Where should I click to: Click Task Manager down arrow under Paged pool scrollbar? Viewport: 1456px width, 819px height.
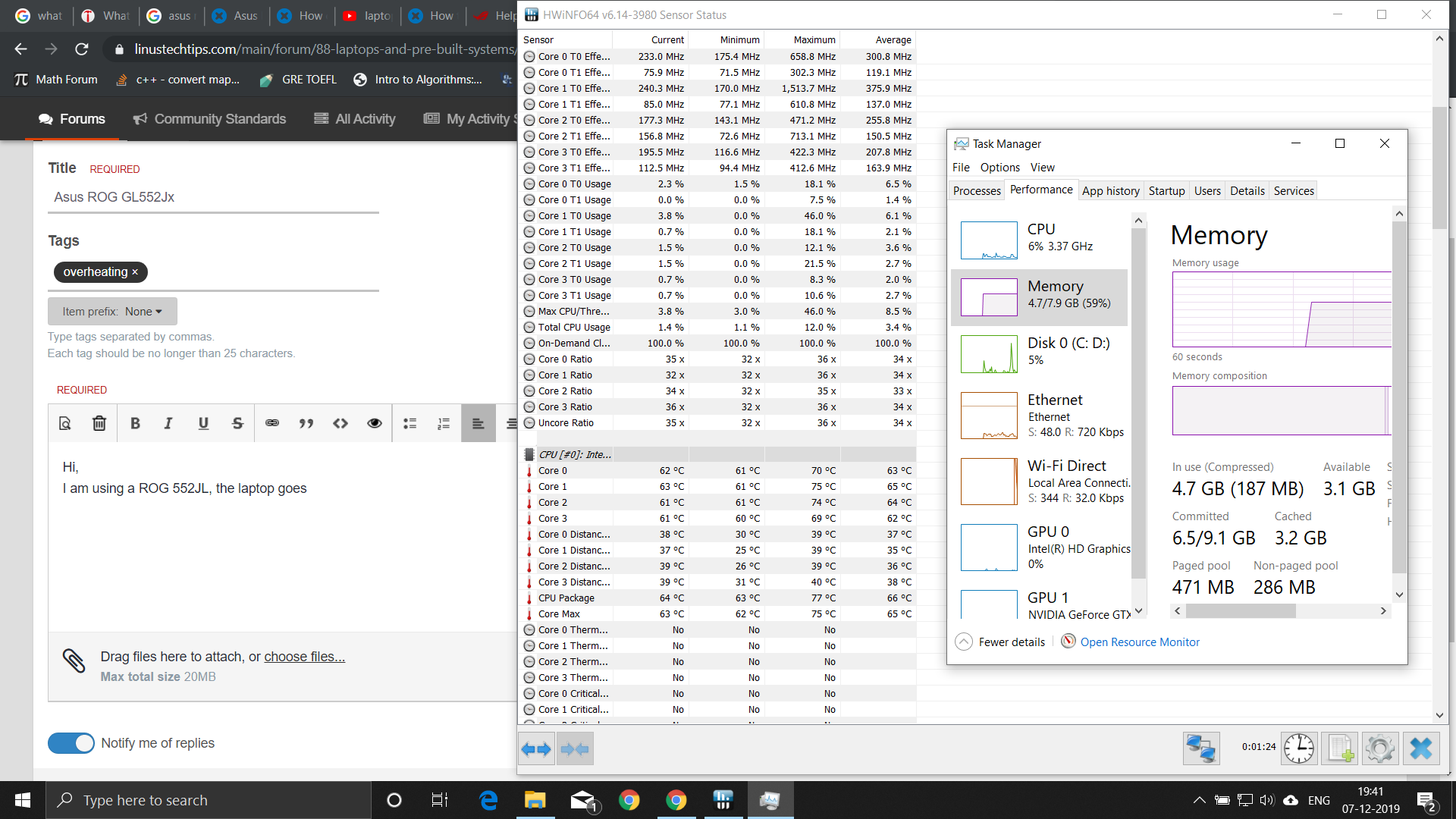1399,595
